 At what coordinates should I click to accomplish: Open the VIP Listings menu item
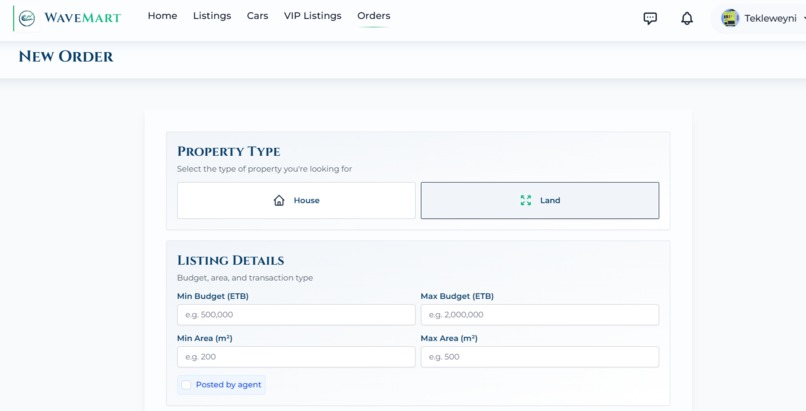pyautogui.click(x=313, y=16)
